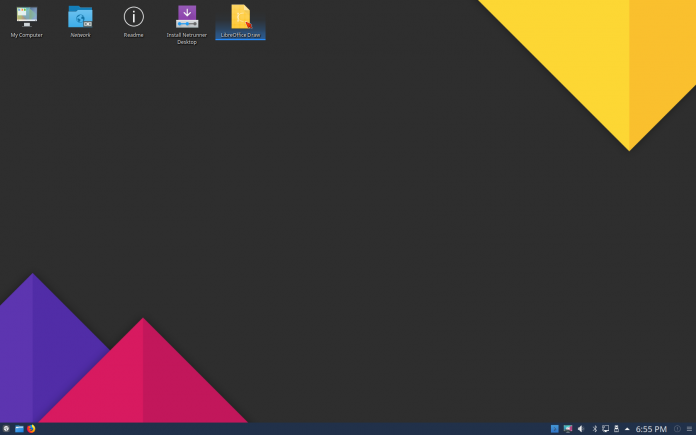Open display configuration tray icon
Viewport: 696px width, 435px height.
point(568,429)
